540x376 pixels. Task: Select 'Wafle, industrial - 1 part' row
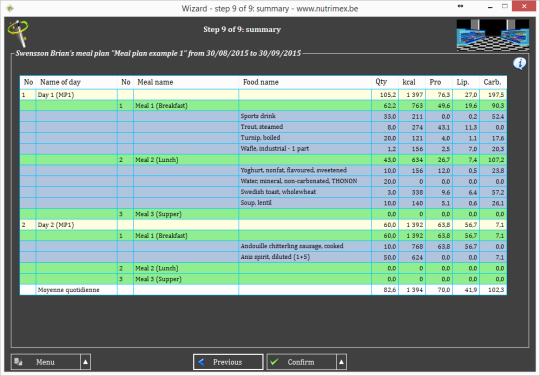pyautogui.click(x=263, y=149)
